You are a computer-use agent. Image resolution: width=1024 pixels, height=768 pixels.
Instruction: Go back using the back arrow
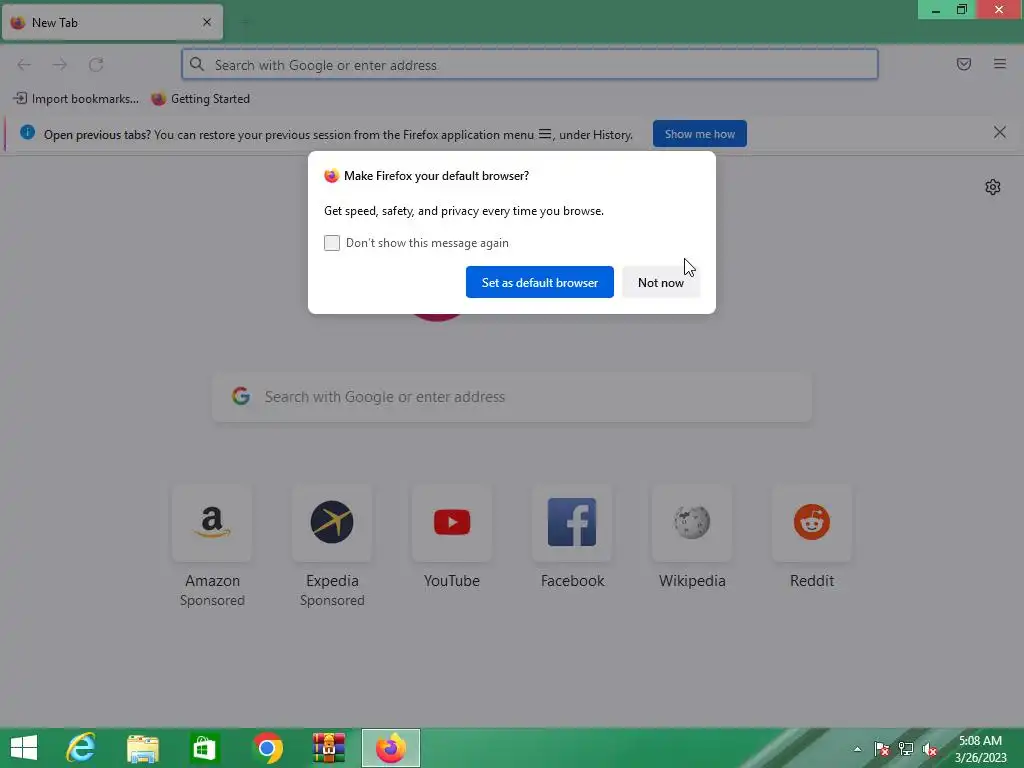coord(24,65)
